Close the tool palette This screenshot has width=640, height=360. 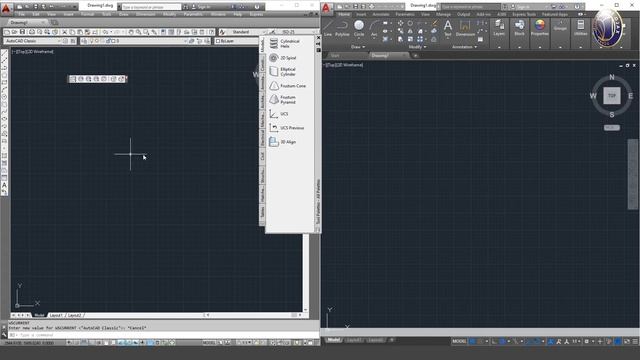(x=318, y=38)
